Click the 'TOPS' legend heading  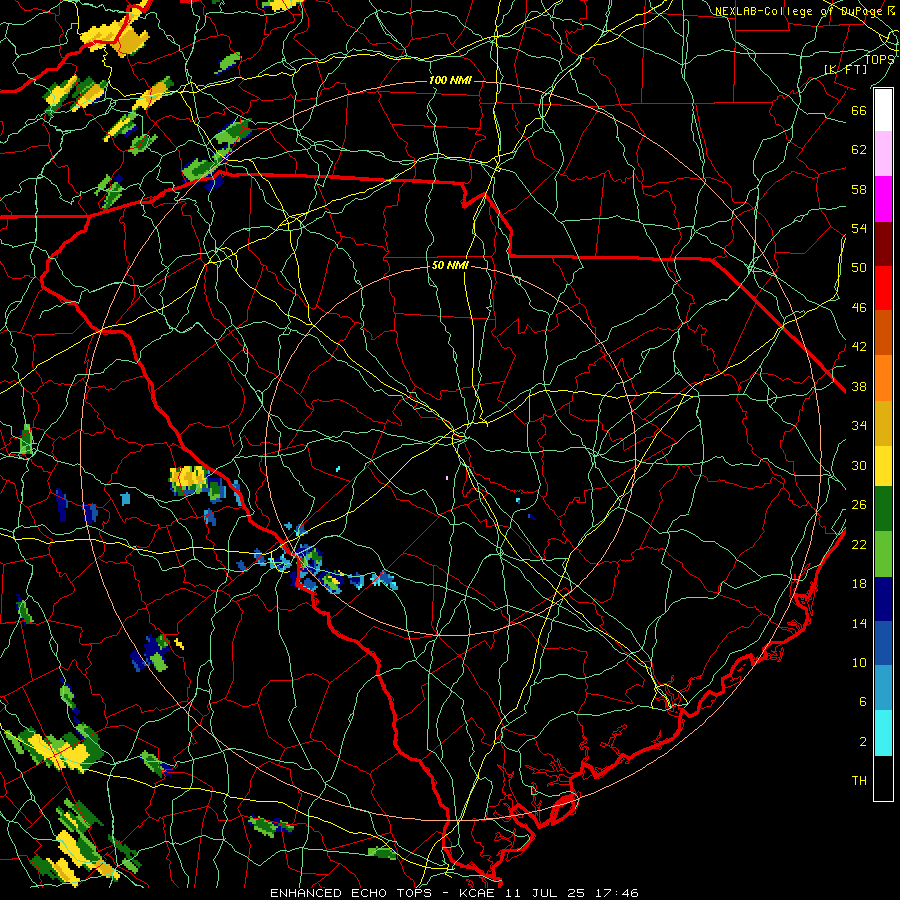click(879, 59)
